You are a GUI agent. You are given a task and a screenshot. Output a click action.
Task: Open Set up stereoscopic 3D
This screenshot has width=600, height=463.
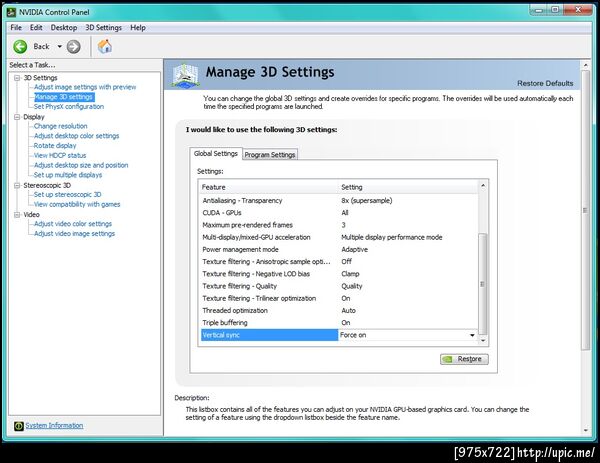67,194
